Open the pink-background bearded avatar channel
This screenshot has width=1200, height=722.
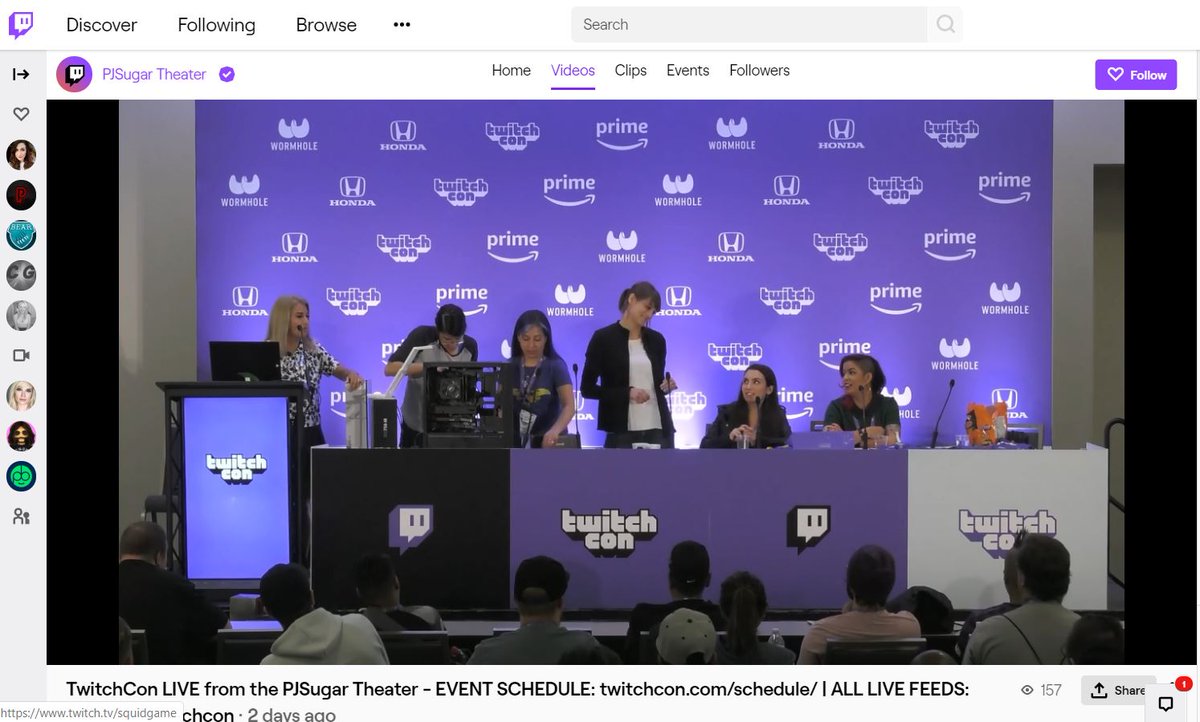21,436
